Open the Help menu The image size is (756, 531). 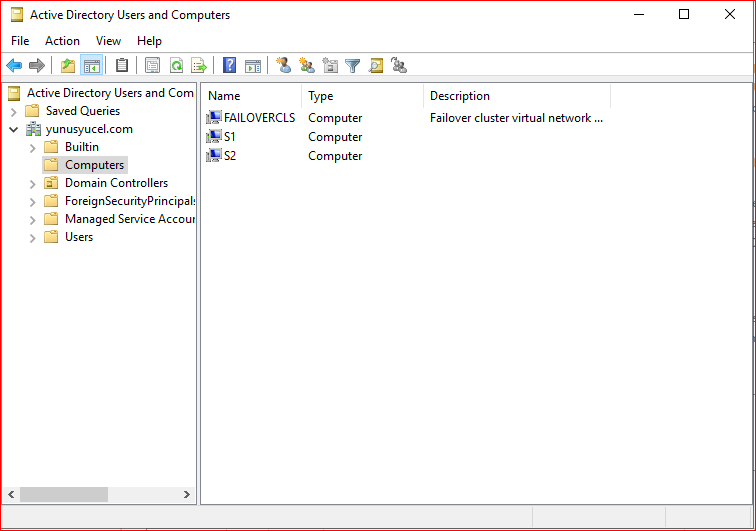[x=149, y=41]
